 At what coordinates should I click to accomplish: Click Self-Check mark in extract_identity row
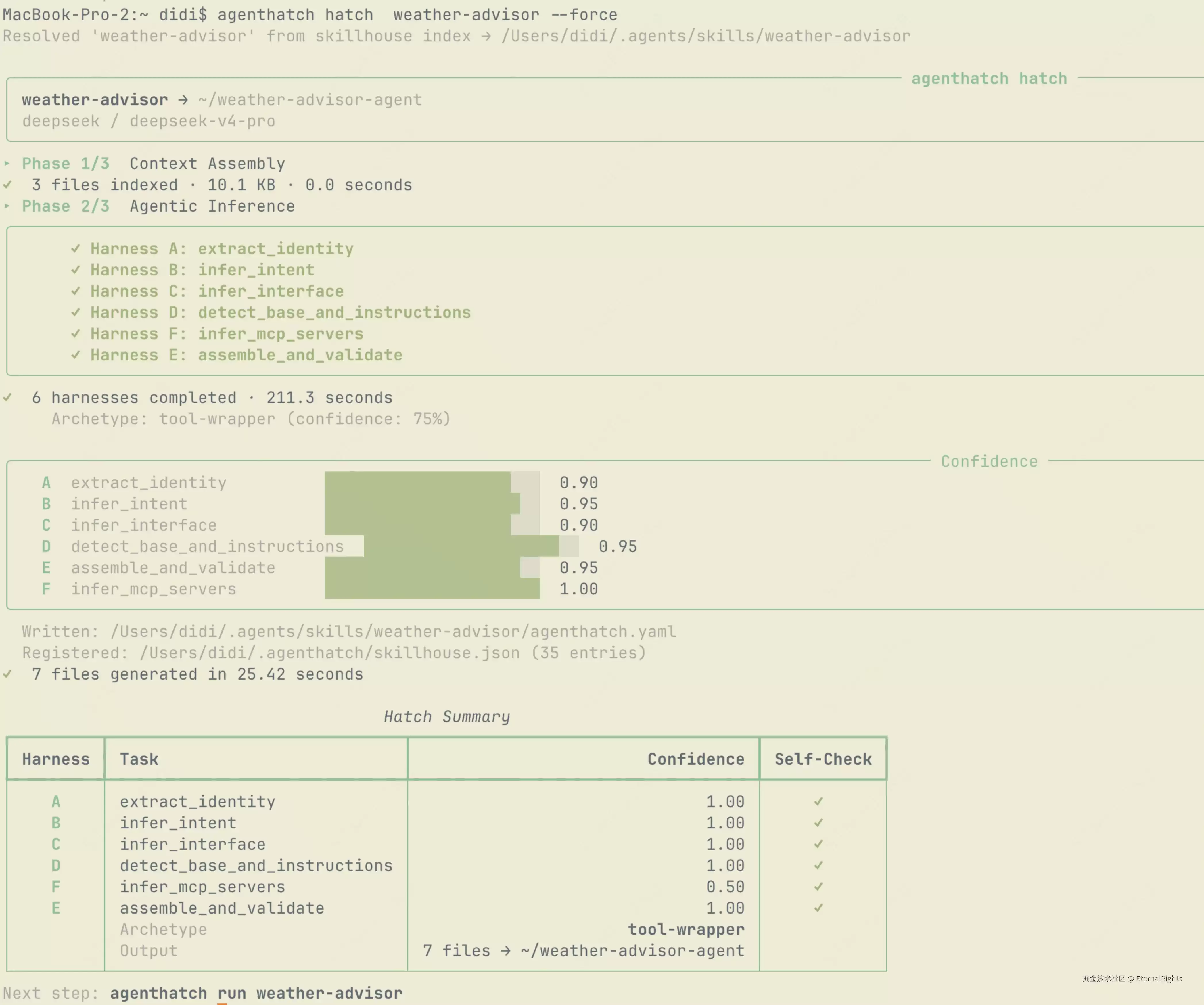(x=819, y=801)
